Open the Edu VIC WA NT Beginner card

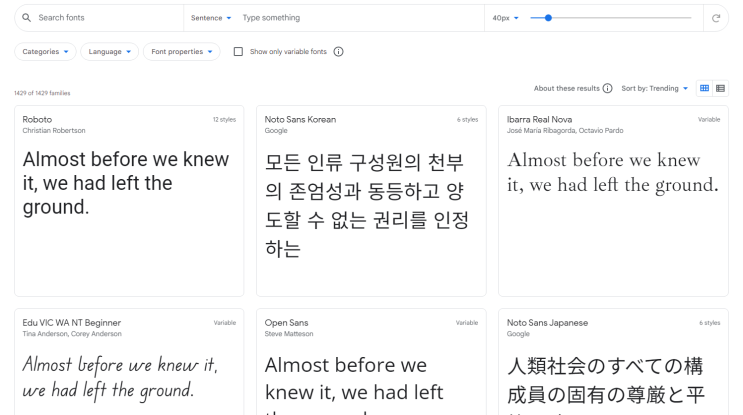[129, 362]
